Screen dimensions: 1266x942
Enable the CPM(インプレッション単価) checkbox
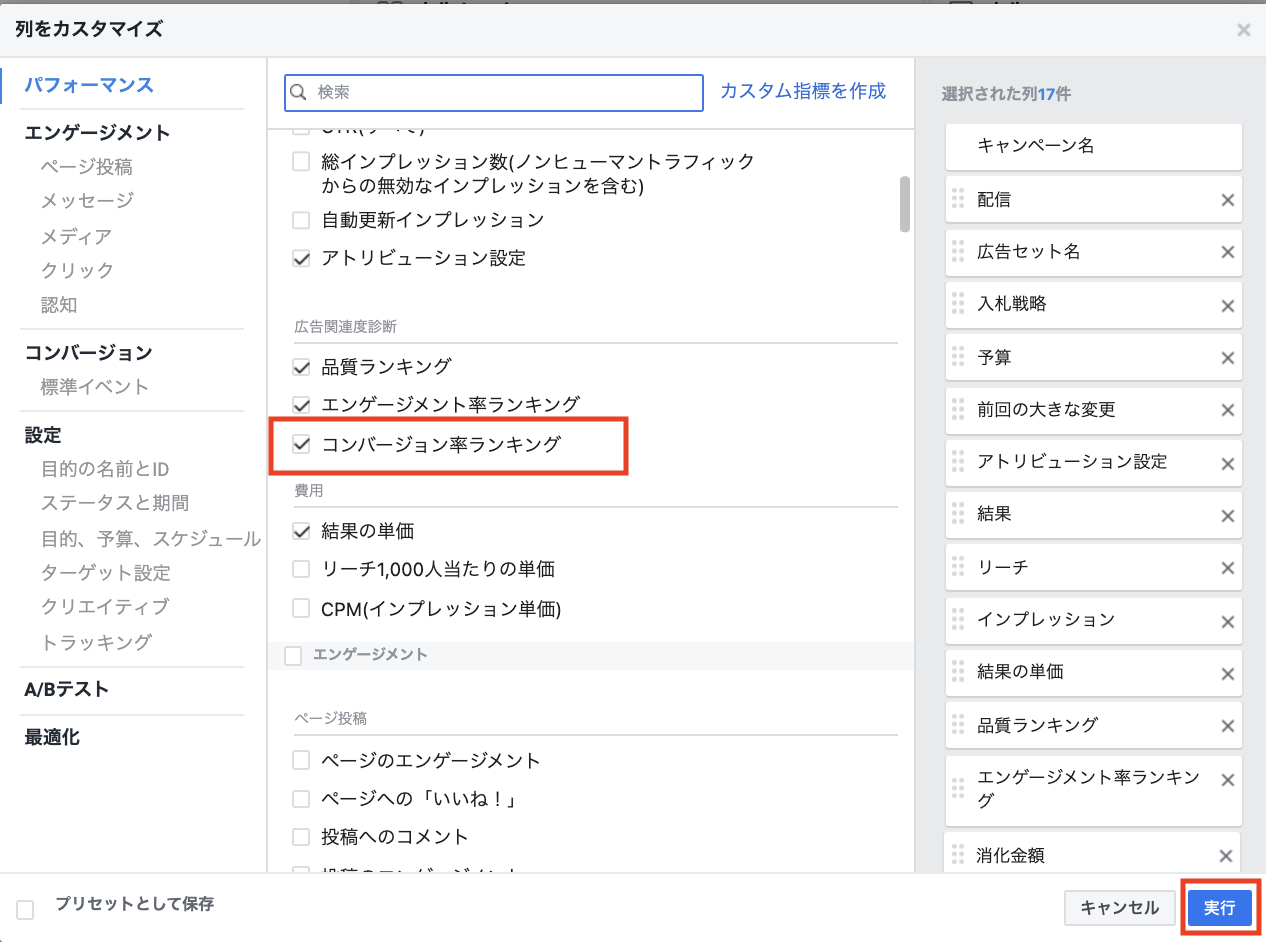(x=301, y=608)
